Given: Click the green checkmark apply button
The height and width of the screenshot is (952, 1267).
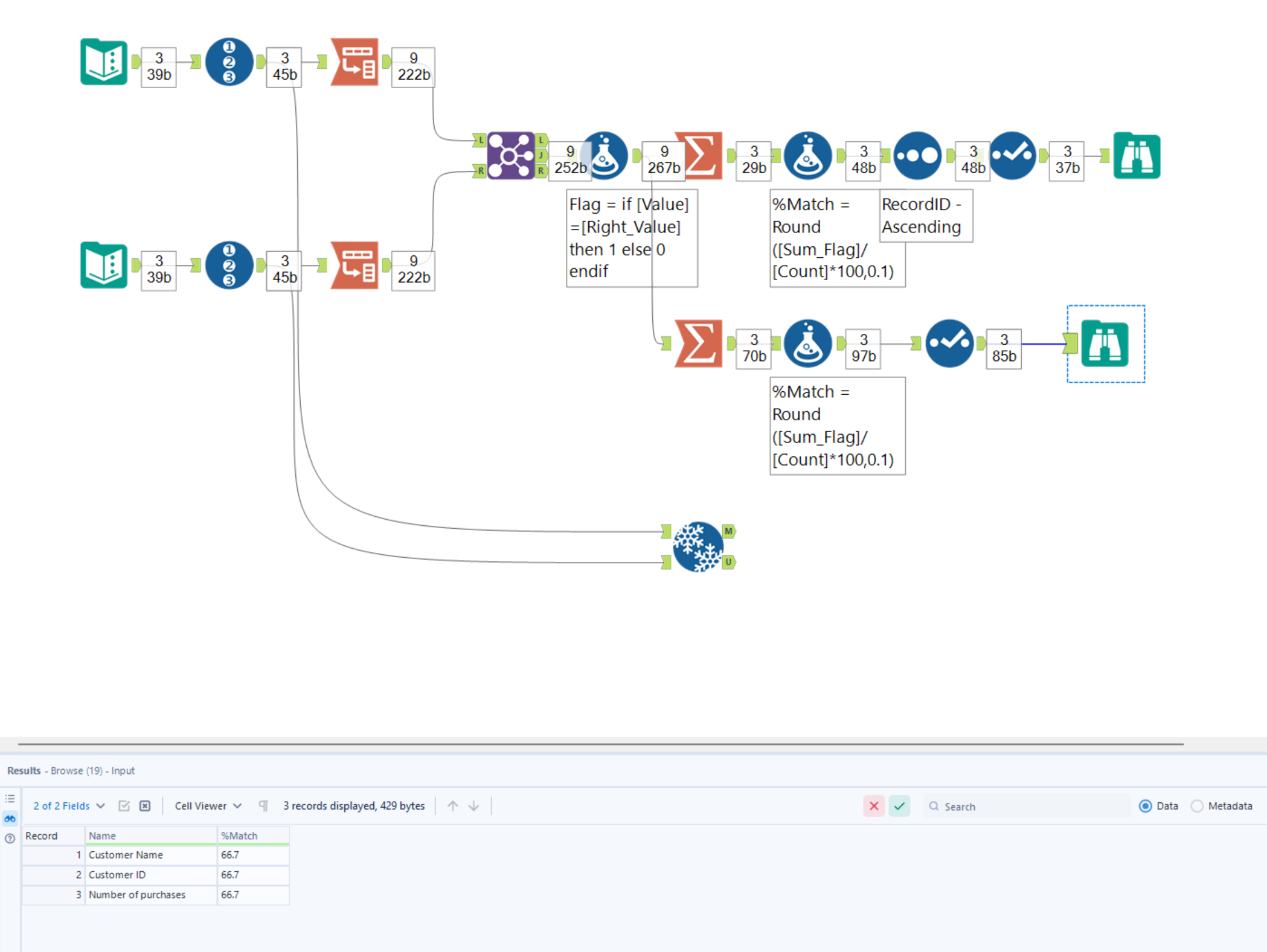Looking at the screenshot, I should tap(899, 806).
